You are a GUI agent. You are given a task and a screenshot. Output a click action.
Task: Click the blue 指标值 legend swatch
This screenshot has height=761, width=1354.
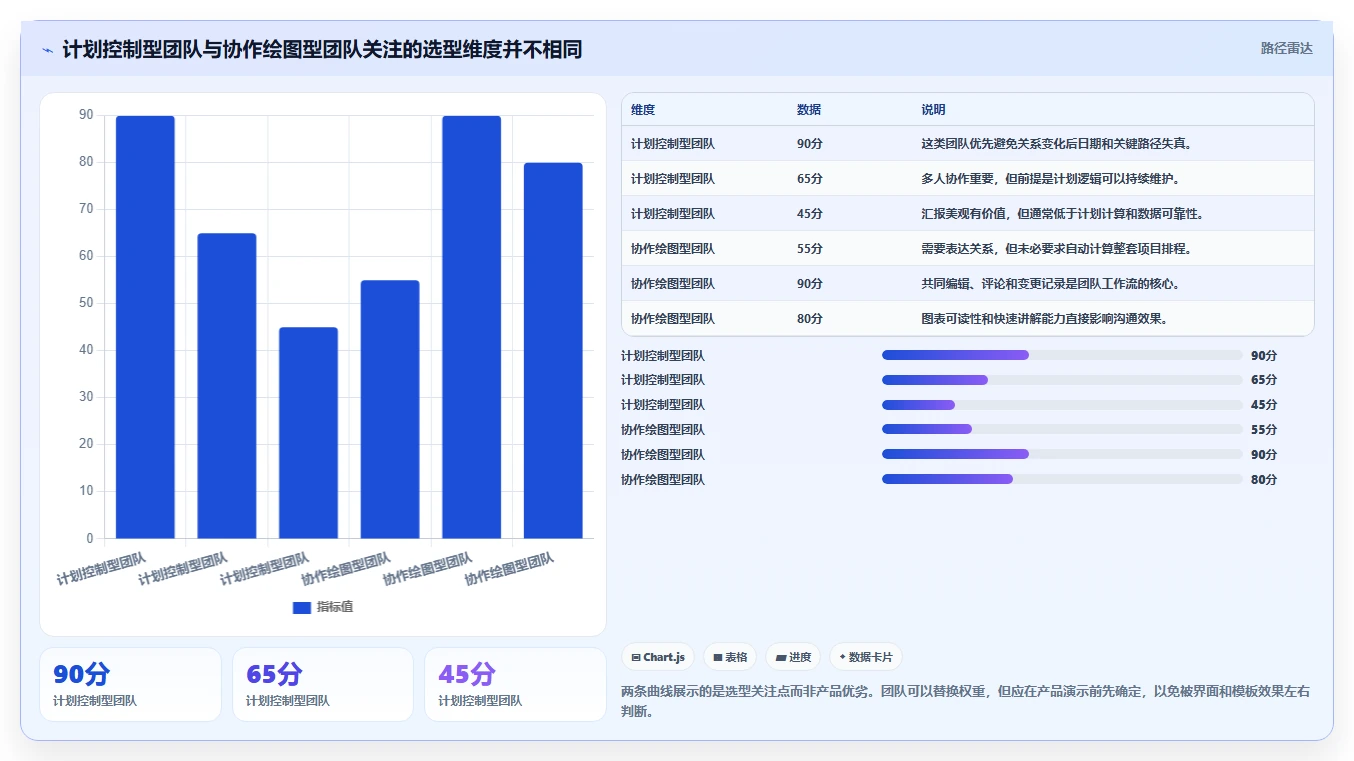302,607
